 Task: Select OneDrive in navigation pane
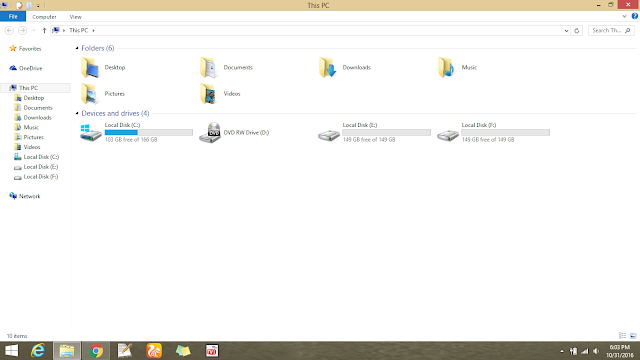26,68
